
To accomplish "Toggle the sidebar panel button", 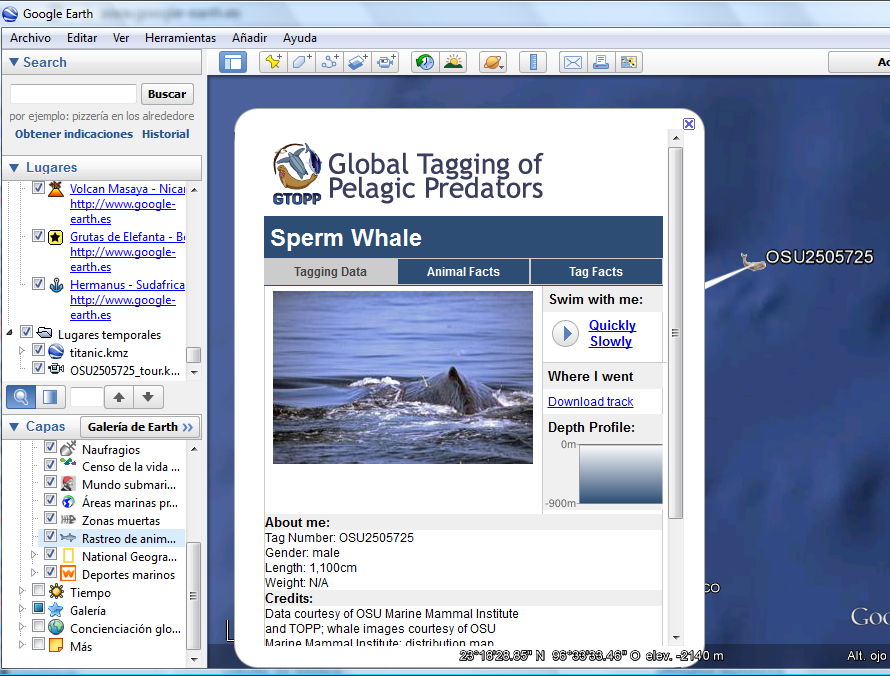I will tap(233, 62).
